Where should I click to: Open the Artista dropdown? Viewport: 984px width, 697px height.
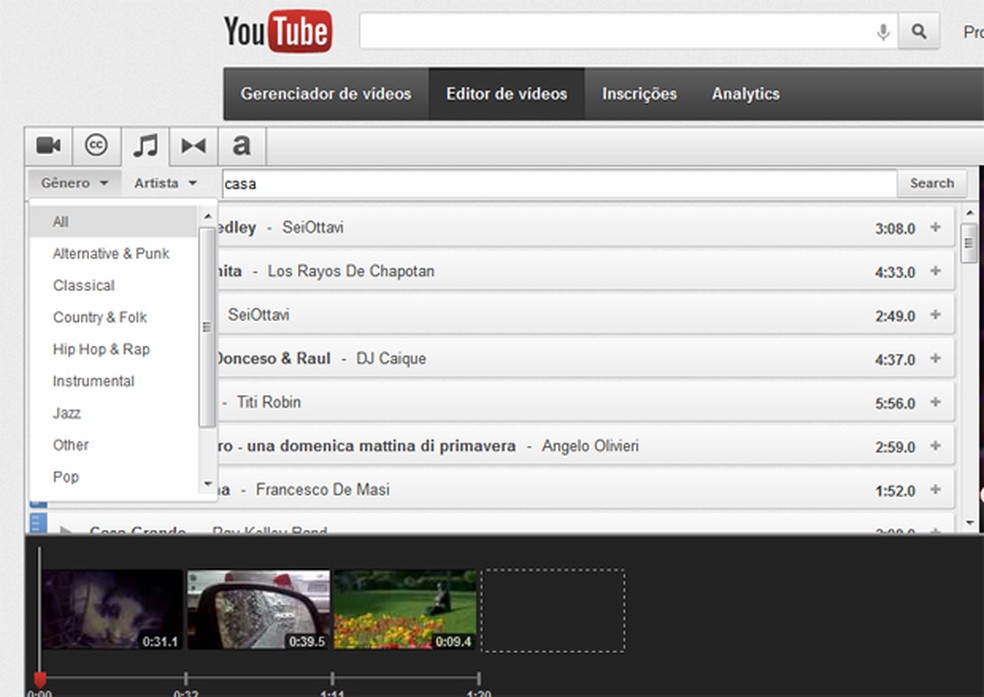166,183
